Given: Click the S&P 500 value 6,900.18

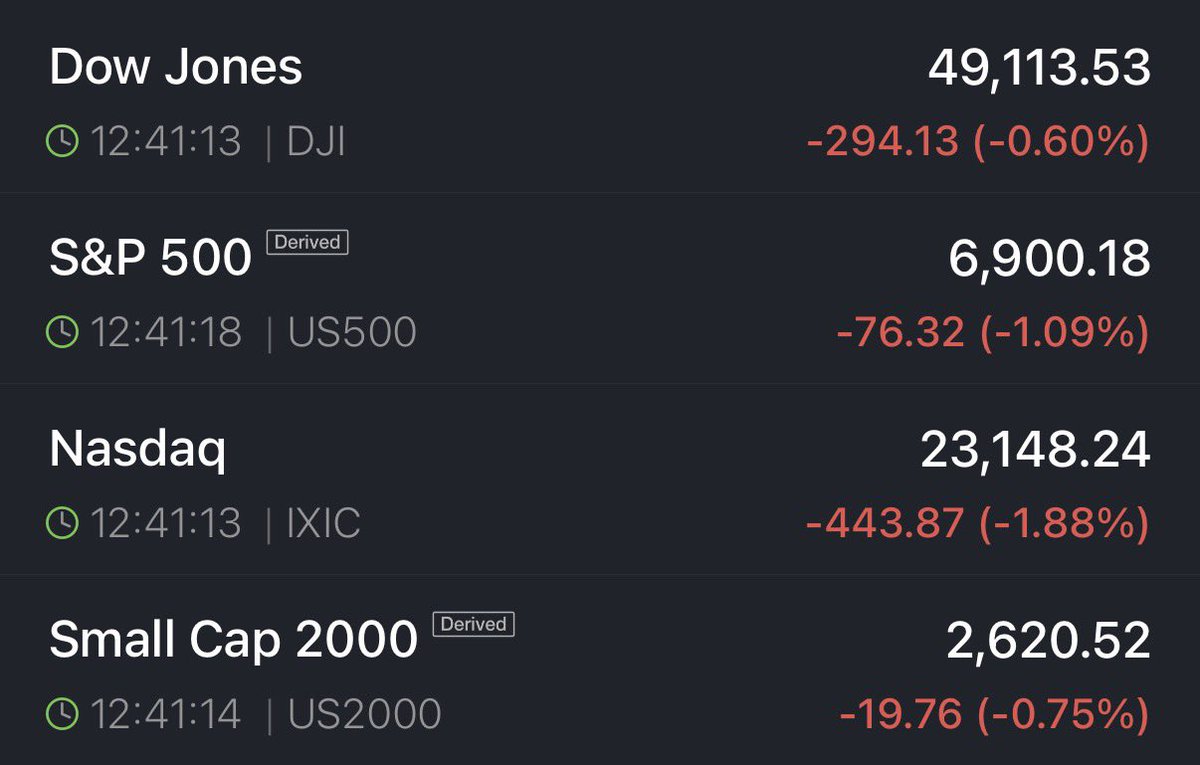Looking at the screenshot, I should tap(1049, 259).
